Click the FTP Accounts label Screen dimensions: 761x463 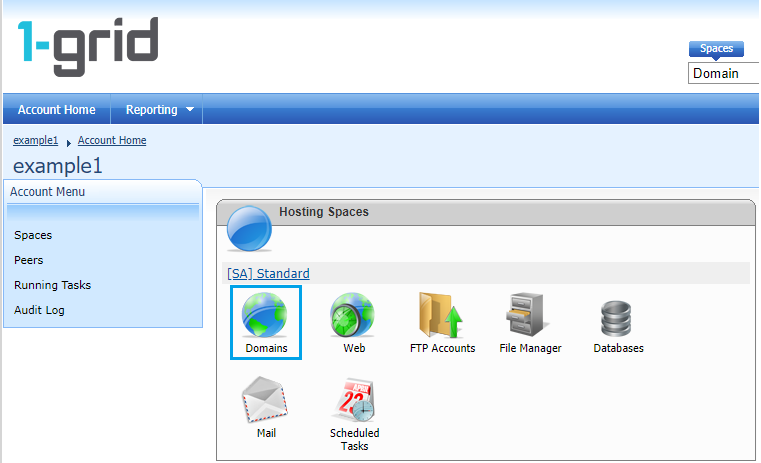(443, 348)
